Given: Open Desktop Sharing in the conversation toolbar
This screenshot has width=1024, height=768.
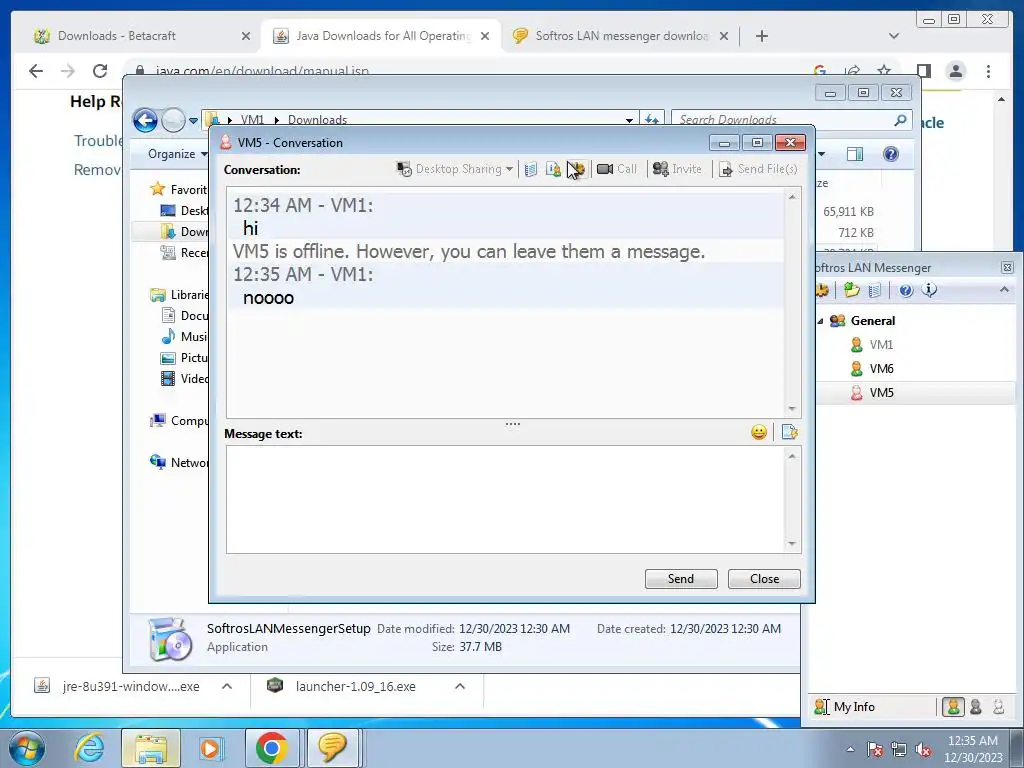Looking at the screenshot, I should coord(453,169).
